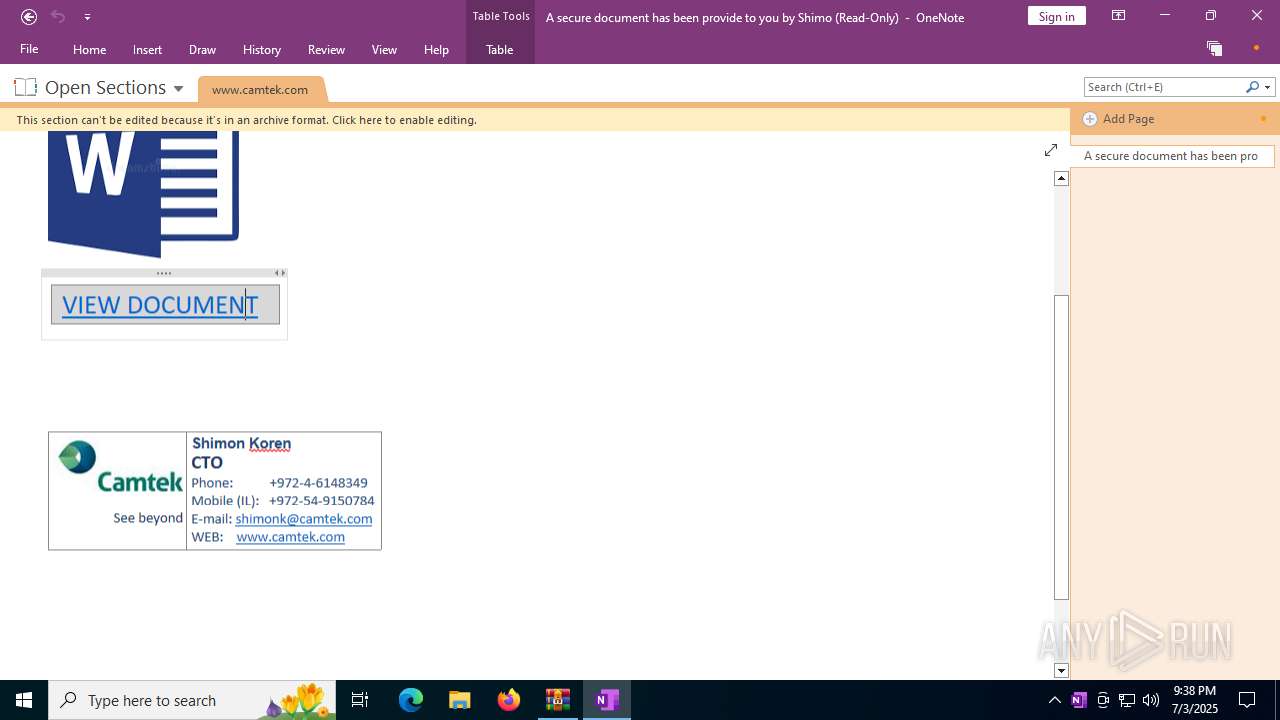The image size is (1280, 720).
Task: Click the shimonk@camtek.com email link
Action: coord(304,519)
